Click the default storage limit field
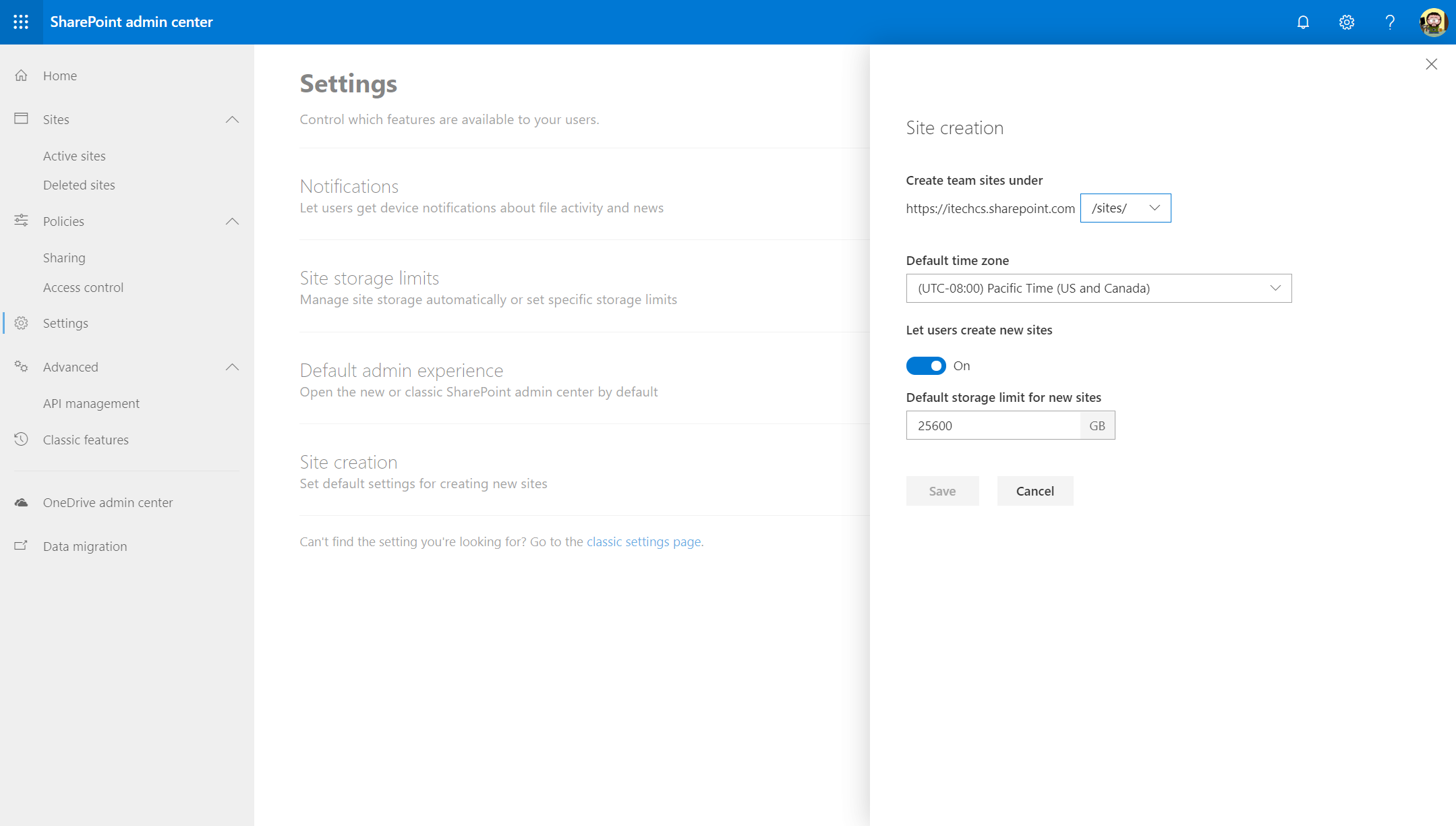Viewport: 1456px width, 826px height. [993, 425]
